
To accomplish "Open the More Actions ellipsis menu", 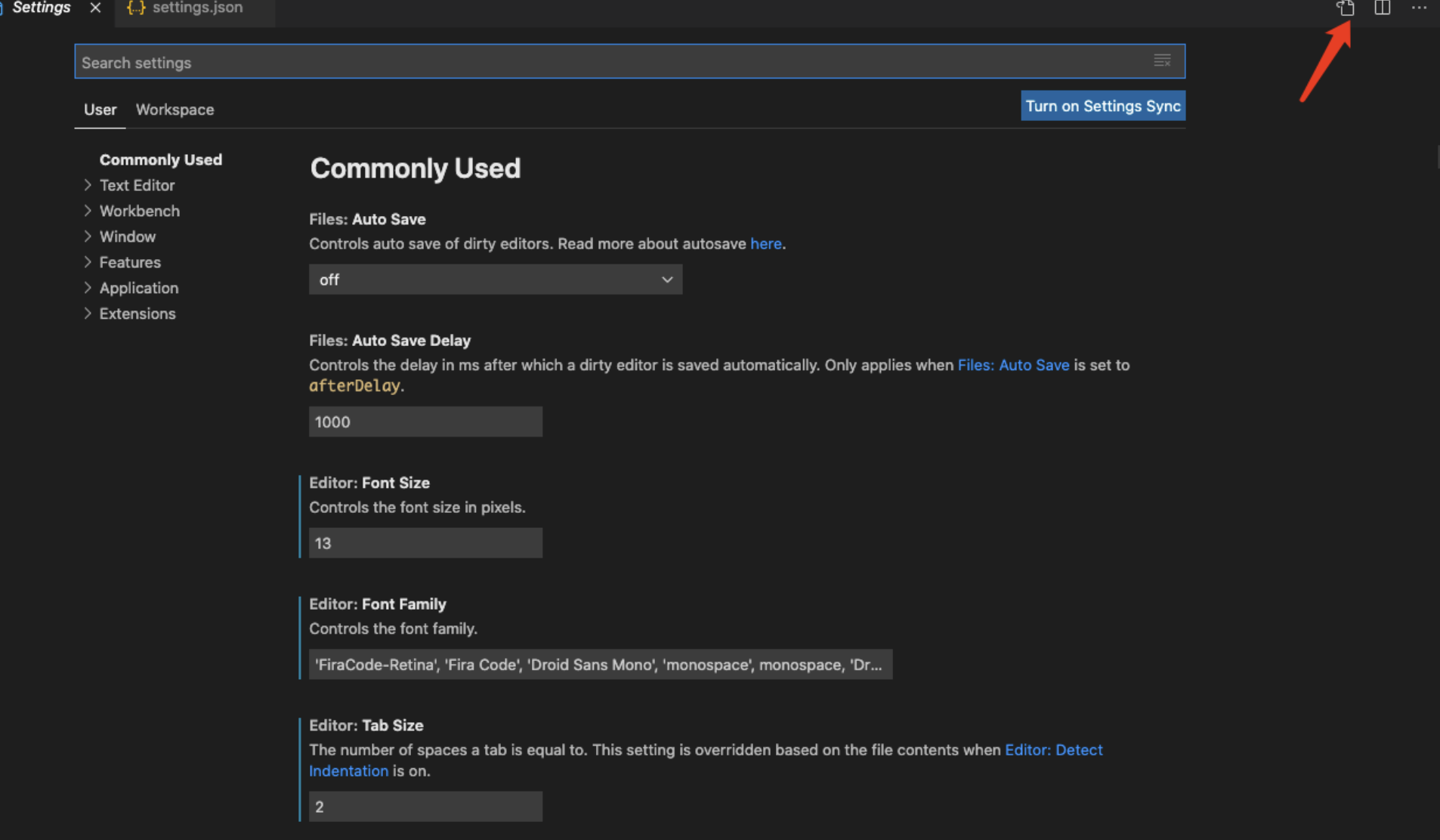I will click(1419, 8).
